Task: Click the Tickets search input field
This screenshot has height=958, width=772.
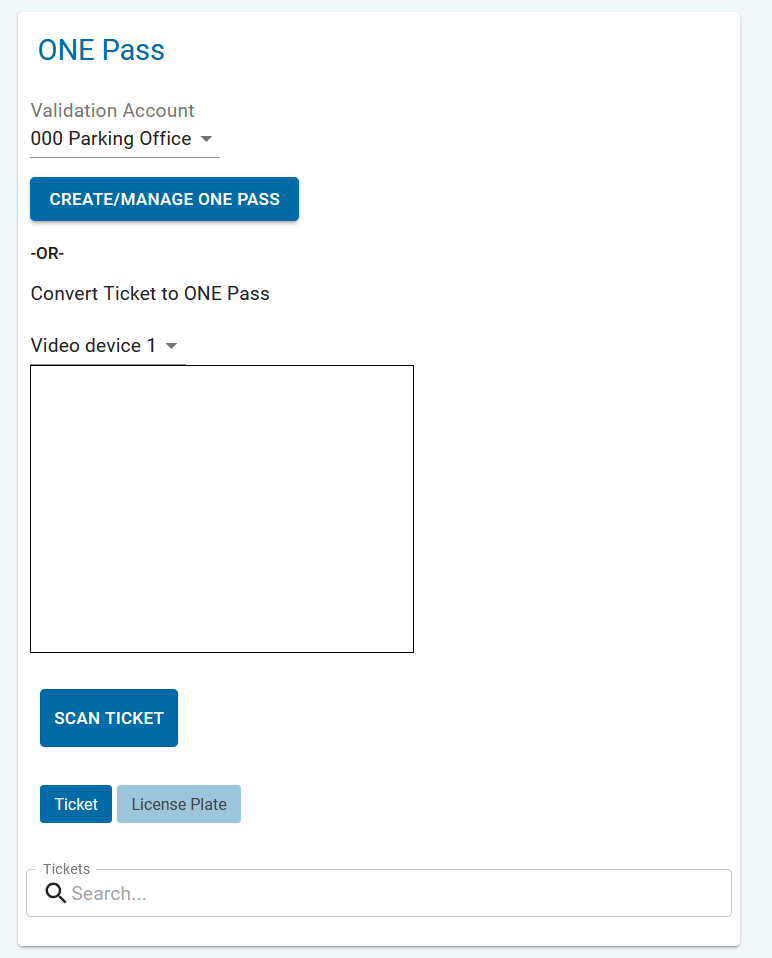Action: pos(300,892)
